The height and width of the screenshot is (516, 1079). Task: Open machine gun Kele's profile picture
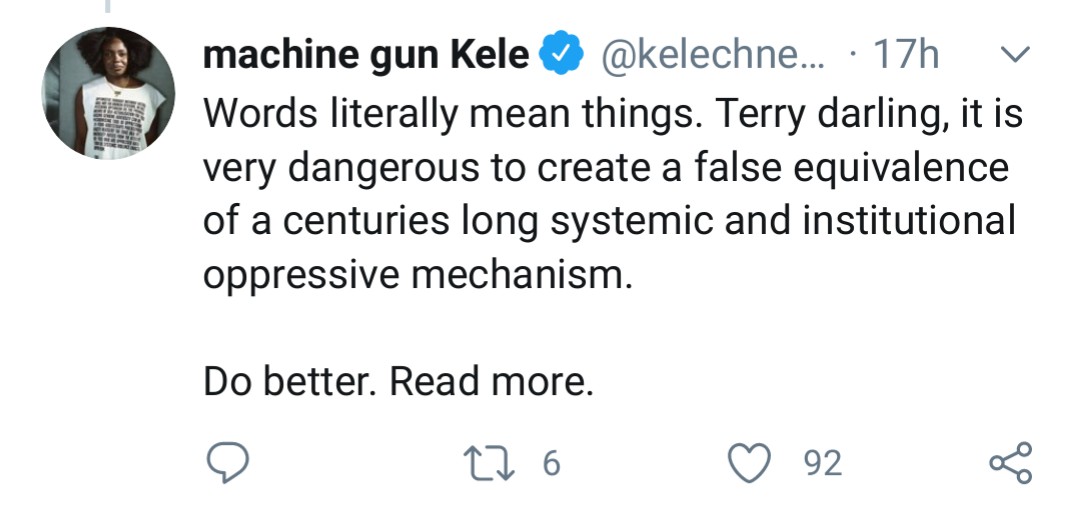[108, 93]
